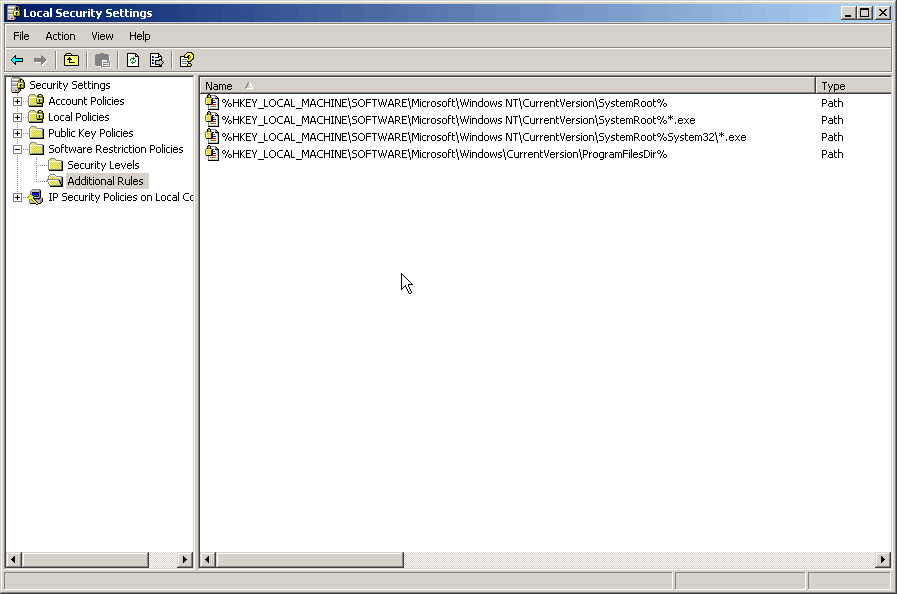Viewport: 897px width, 594px height.
Task: Select the Security Settings tree root
Action: pyautogui.click(x=70, y=85)
